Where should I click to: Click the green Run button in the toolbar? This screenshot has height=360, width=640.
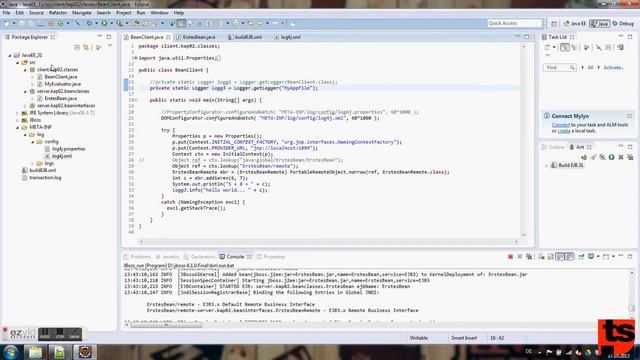[x=104, y=23]
